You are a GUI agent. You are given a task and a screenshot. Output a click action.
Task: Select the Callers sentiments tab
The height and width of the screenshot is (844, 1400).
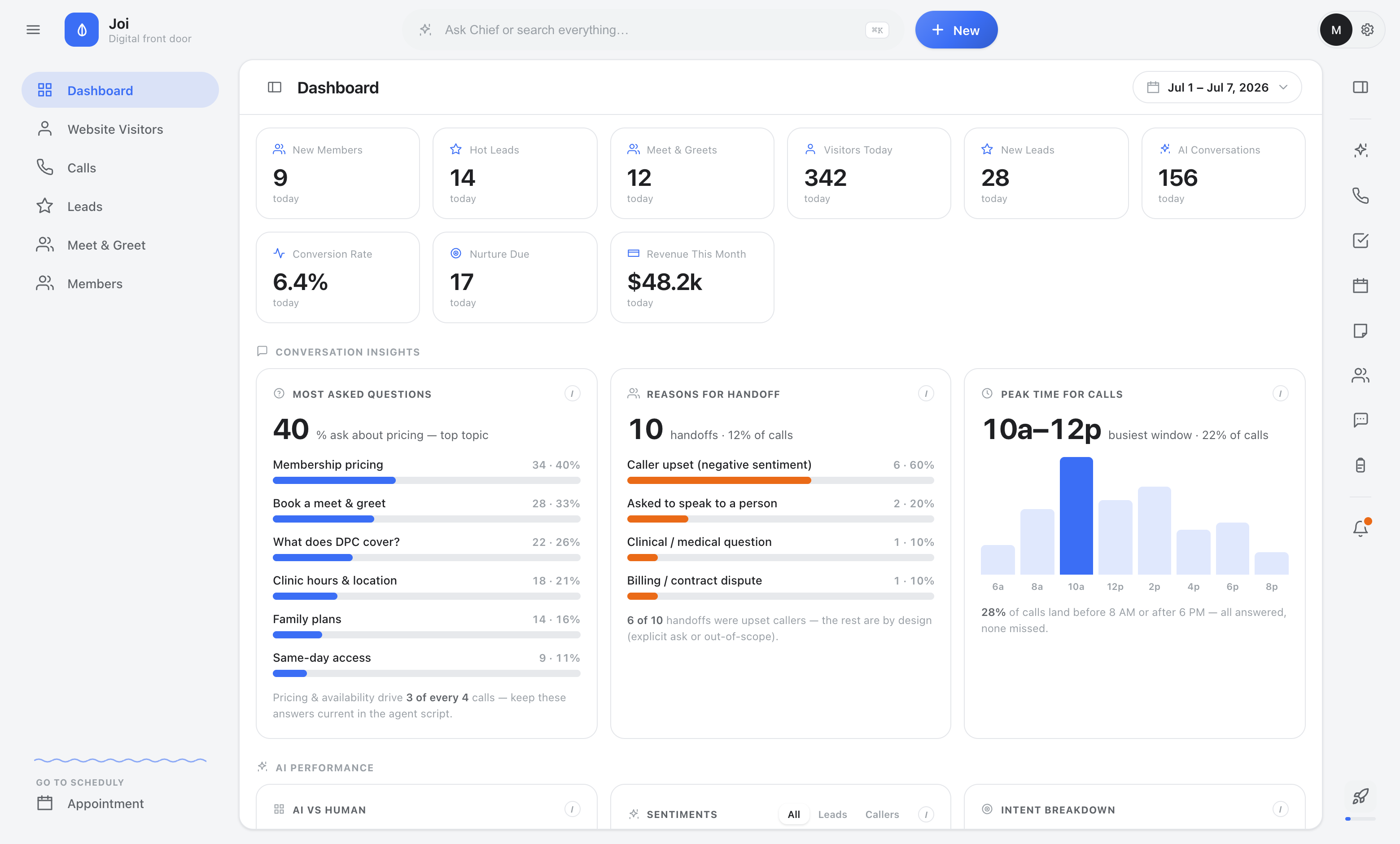(882, 814)
